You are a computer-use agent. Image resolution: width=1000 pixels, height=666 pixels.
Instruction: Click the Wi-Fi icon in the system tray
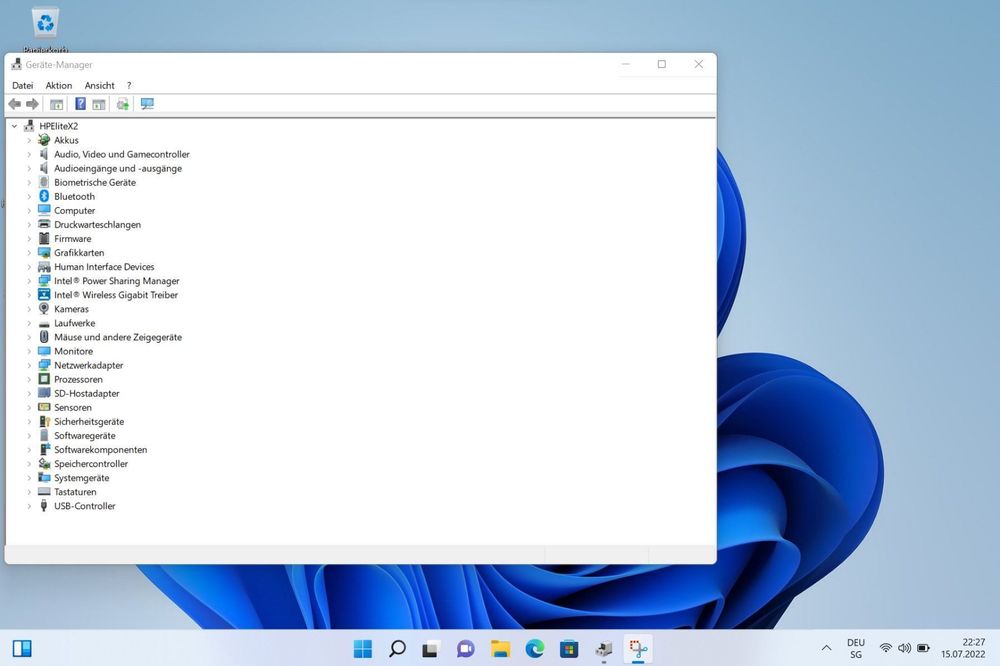tap(885, 649)
